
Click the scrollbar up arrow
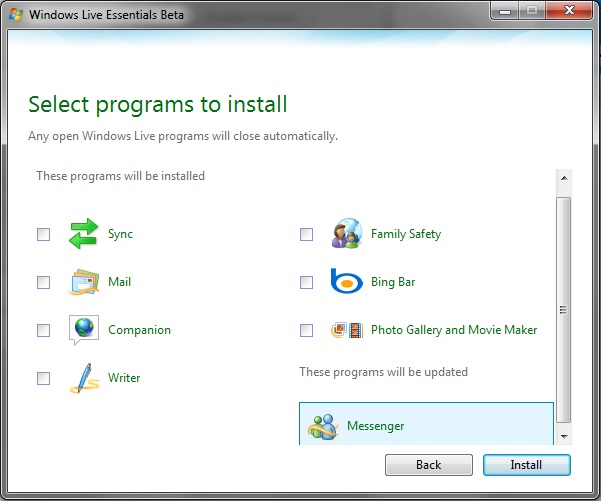point(564,178)
